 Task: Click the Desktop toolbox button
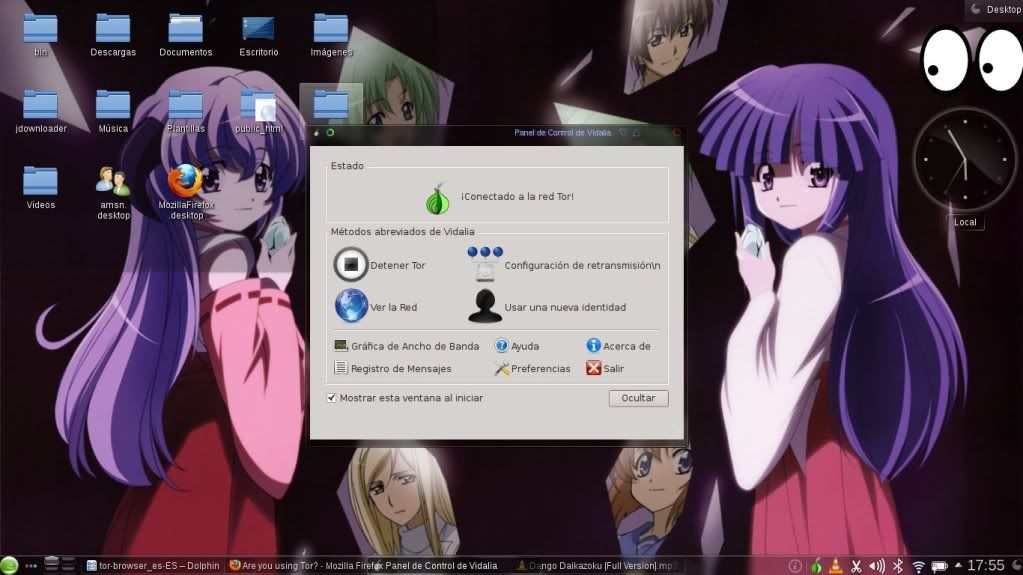(994, 9)
